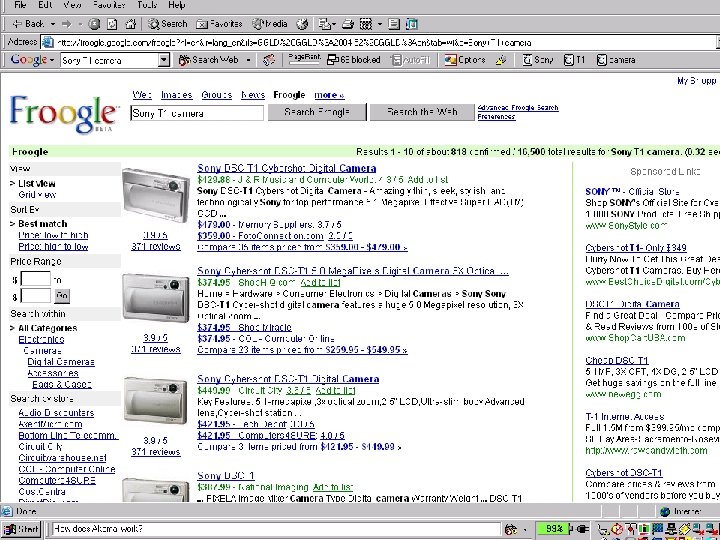Image resolution: width=720 pixels, height=540 pixels.
Task: Open the Search pane from the IE toolbar
Action: tap(168, 23)
